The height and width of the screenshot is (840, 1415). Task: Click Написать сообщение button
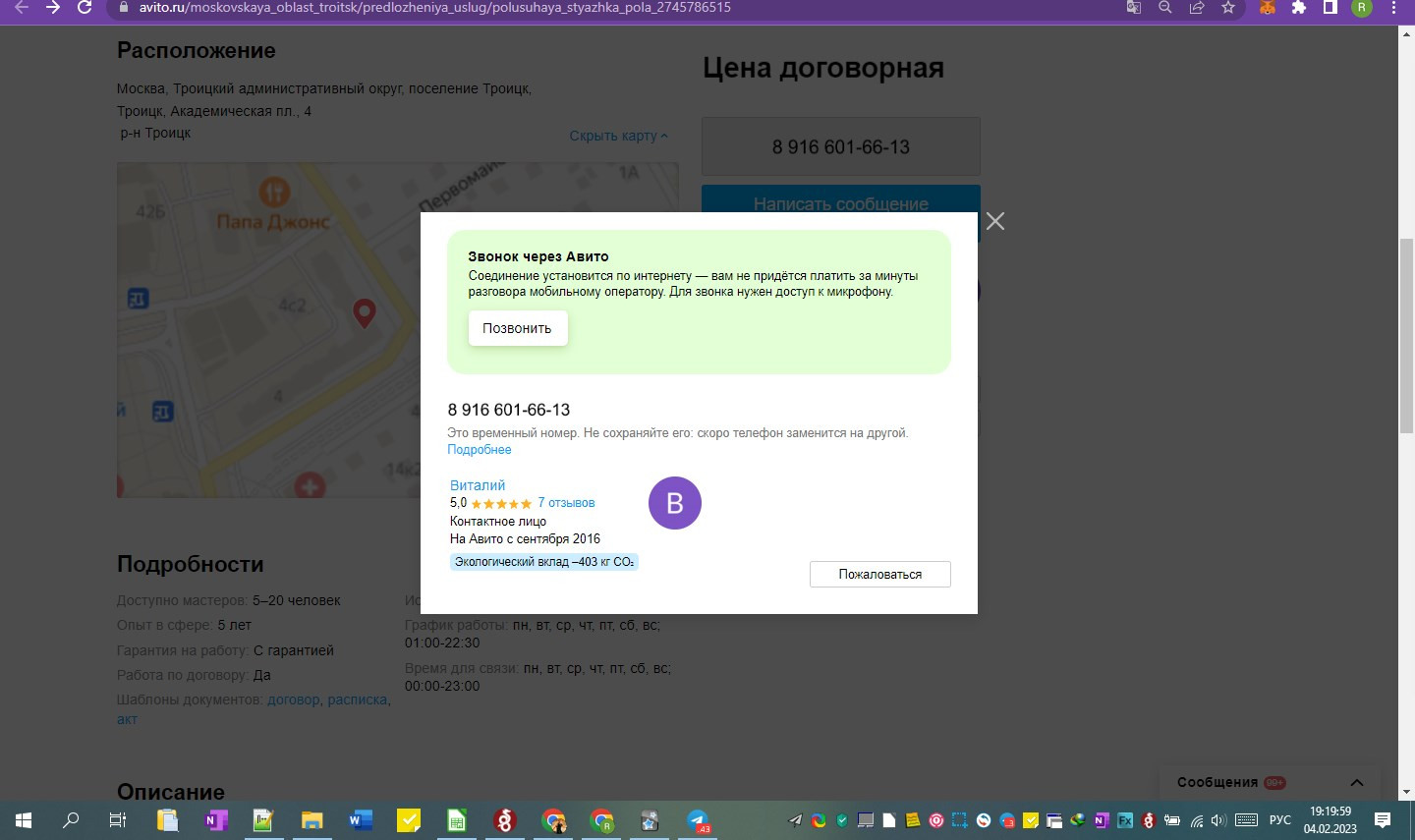pos(841,203)
